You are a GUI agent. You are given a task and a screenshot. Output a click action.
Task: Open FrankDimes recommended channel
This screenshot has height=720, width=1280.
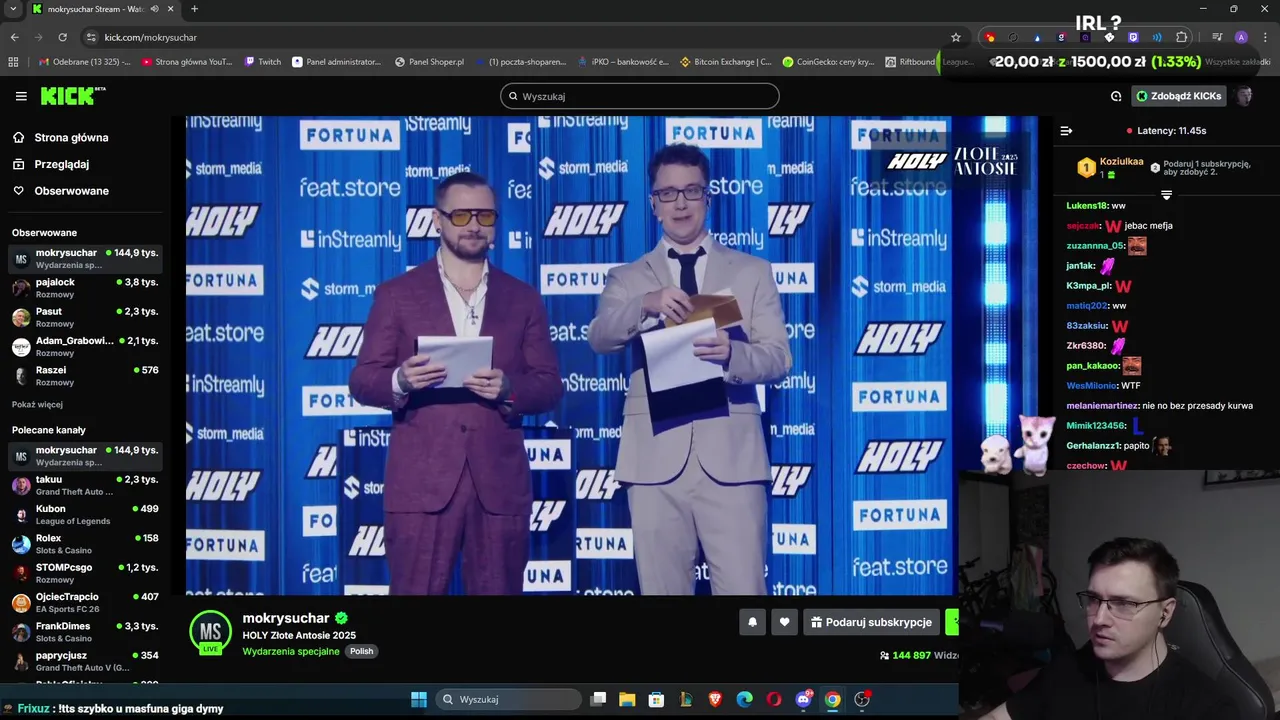(x=85, y=632)
